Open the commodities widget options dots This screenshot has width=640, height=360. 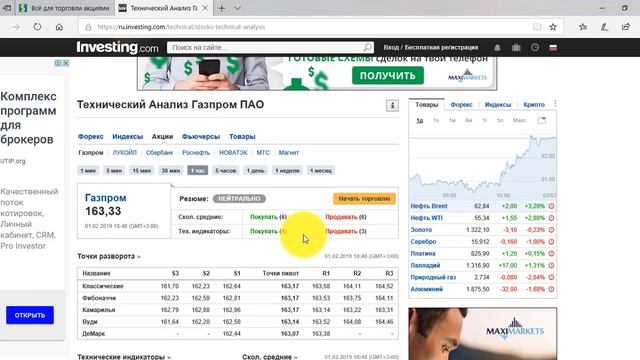pos(555,104)
